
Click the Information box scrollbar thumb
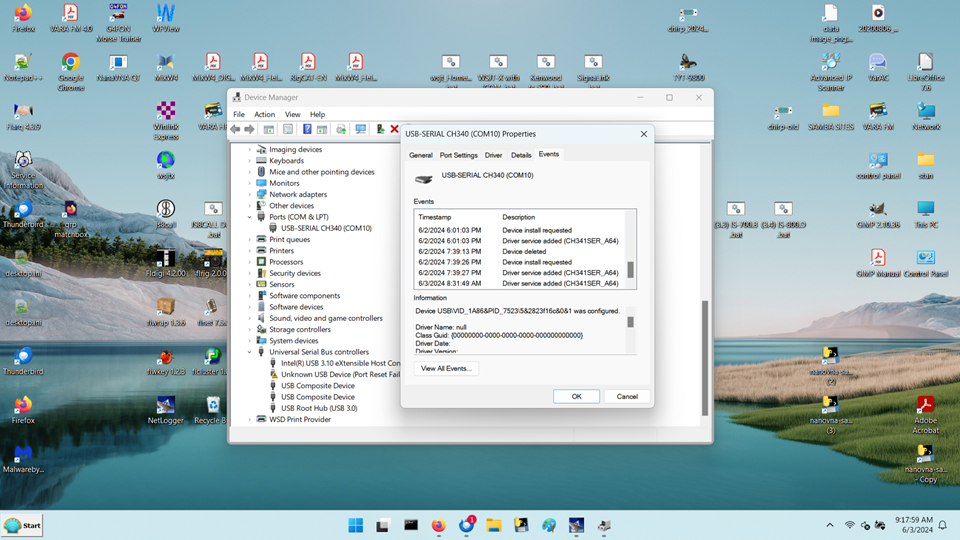click(631, 321)
